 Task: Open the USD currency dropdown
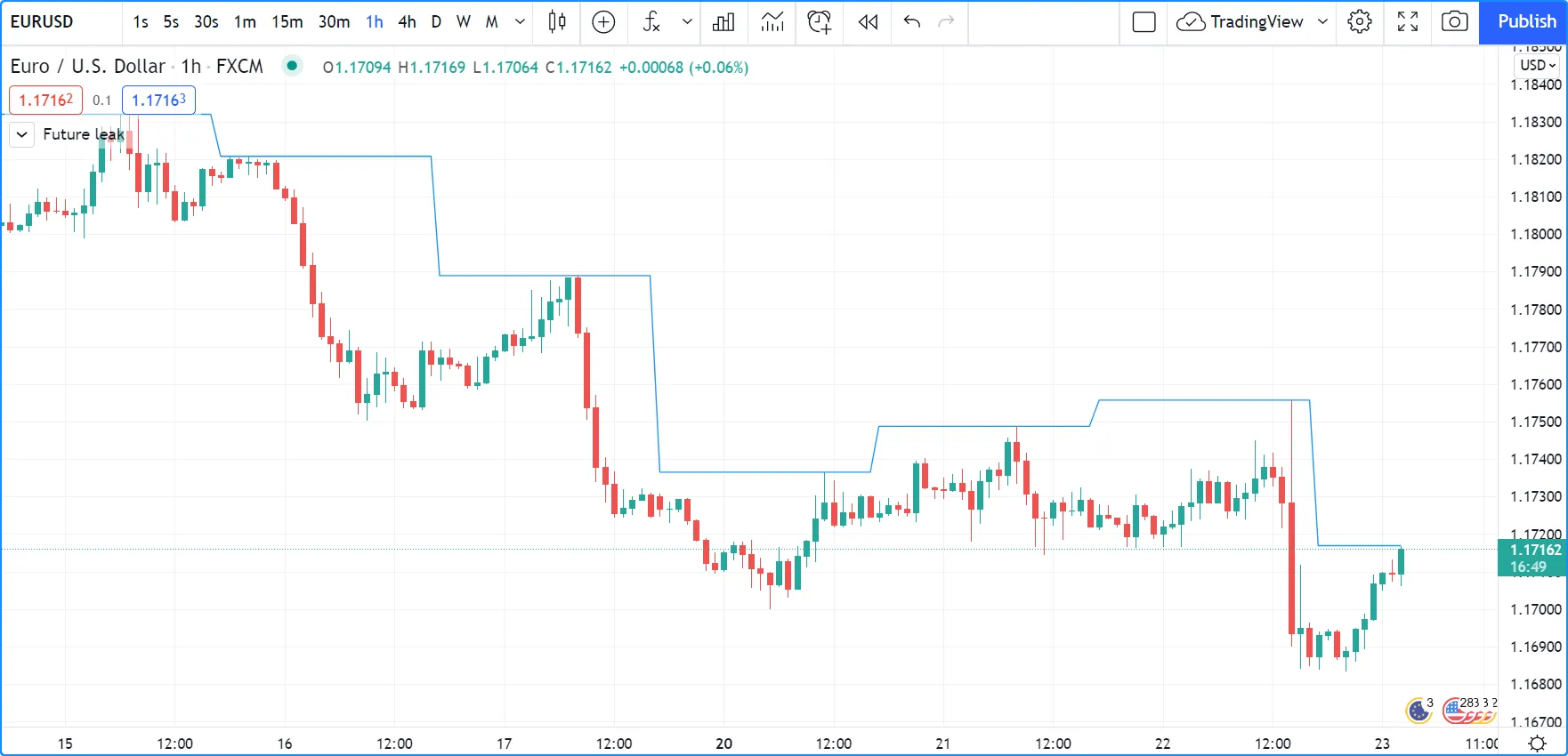1537,65
